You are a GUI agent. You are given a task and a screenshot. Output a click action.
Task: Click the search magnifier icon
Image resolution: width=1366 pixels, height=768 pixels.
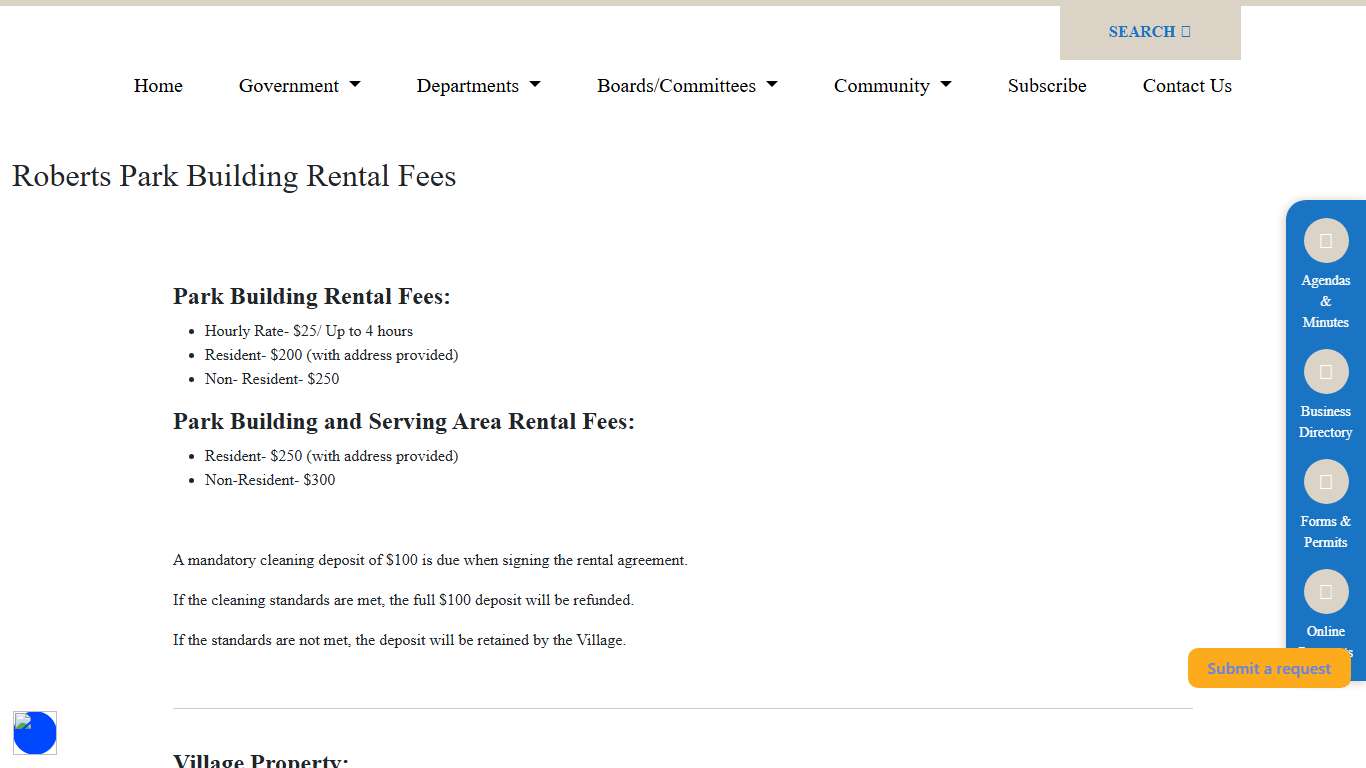click(x=1185, y=31)
